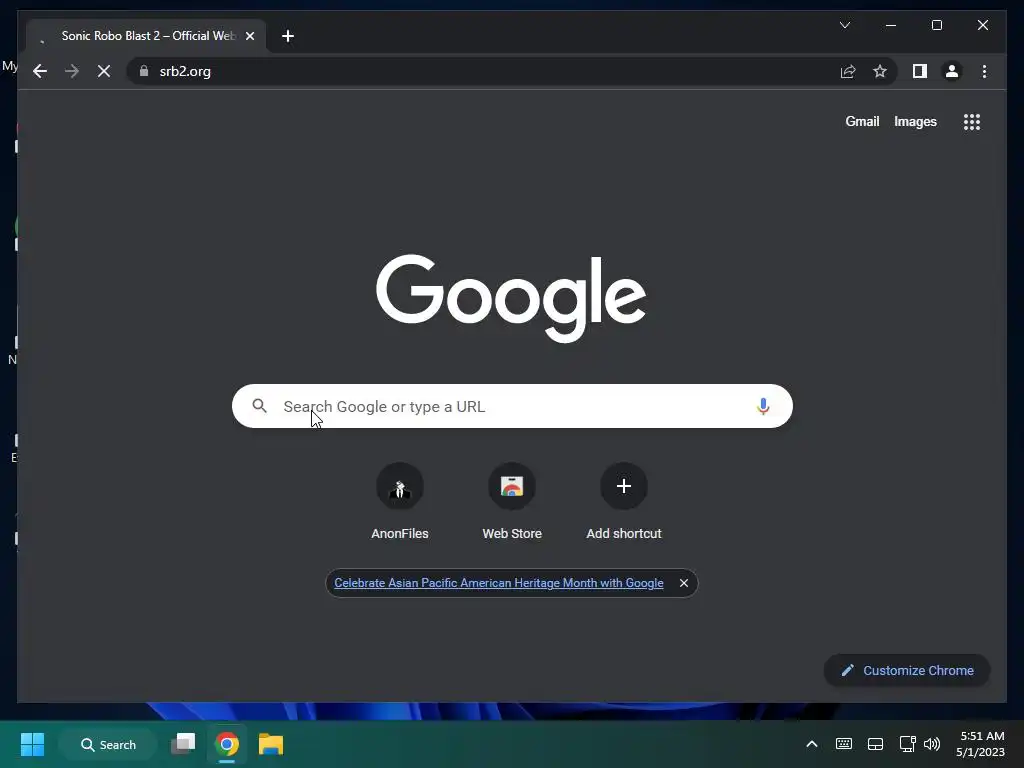Open the Google apps grid

pos(972,121)
